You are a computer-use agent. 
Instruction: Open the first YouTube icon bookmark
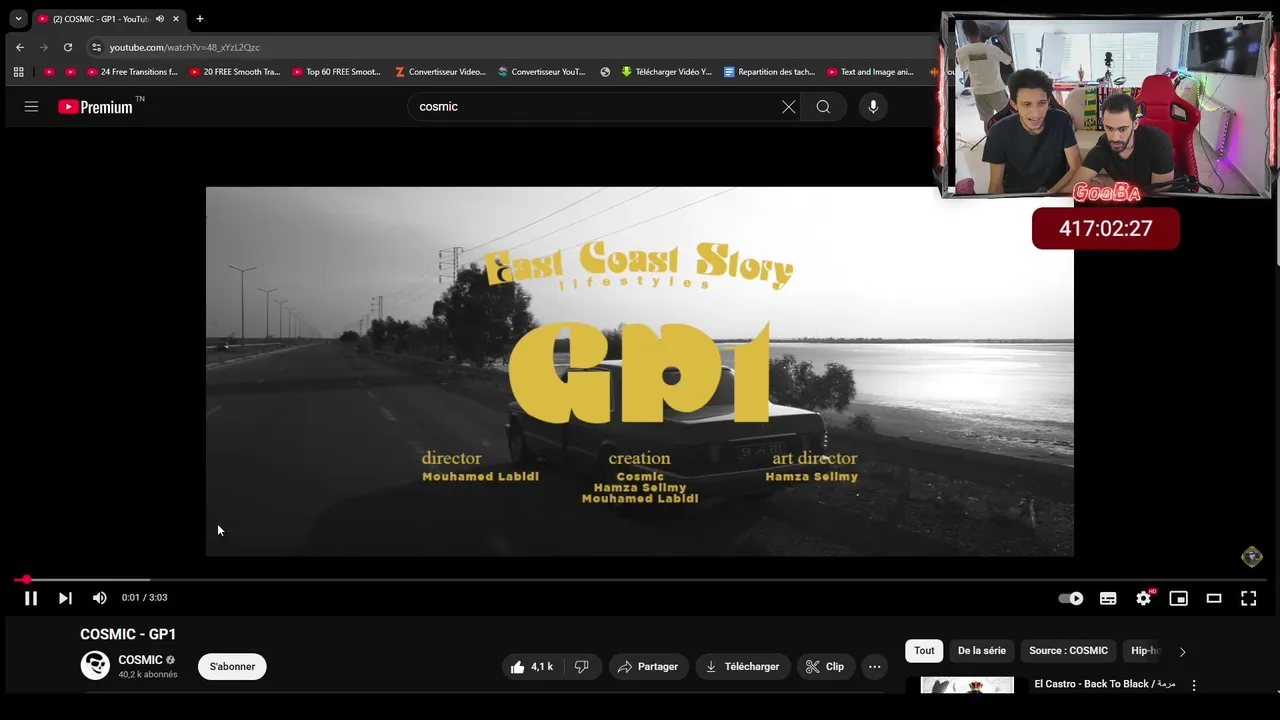click(49, 72)
